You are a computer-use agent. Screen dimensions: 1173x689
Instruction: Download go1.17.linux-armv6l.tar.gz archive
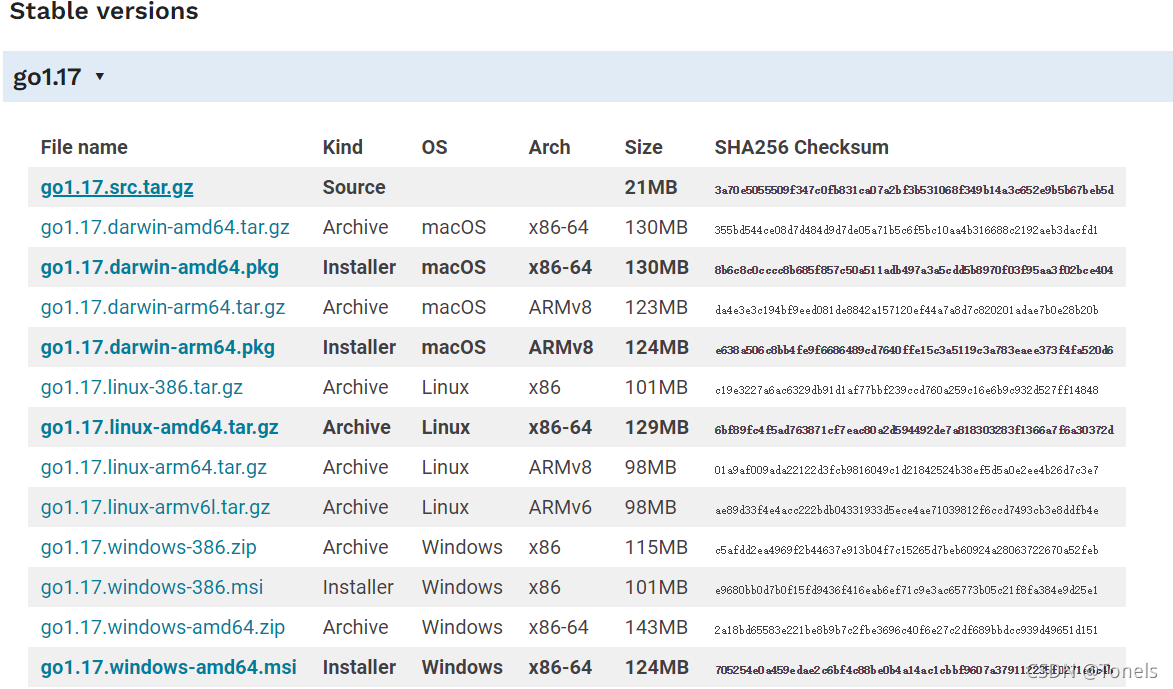[155, 507]
